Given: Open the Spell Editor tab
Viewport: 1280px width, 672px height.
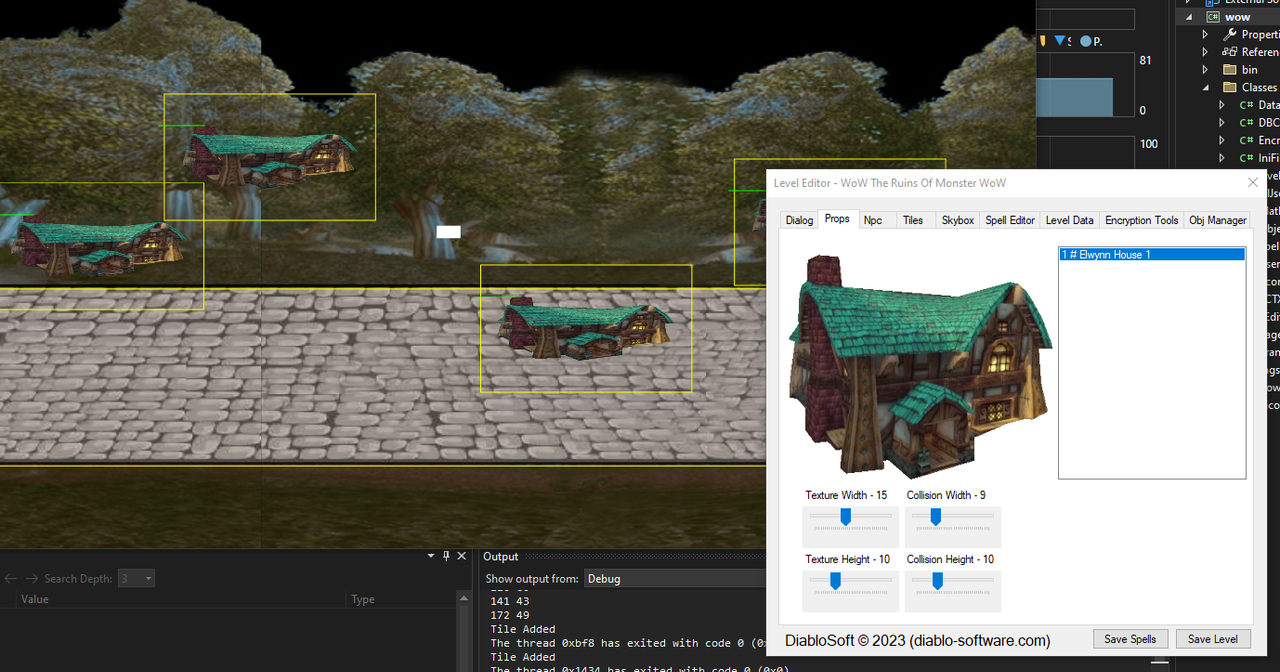Looking at the screenshot, I should [x=1010, y=220].
